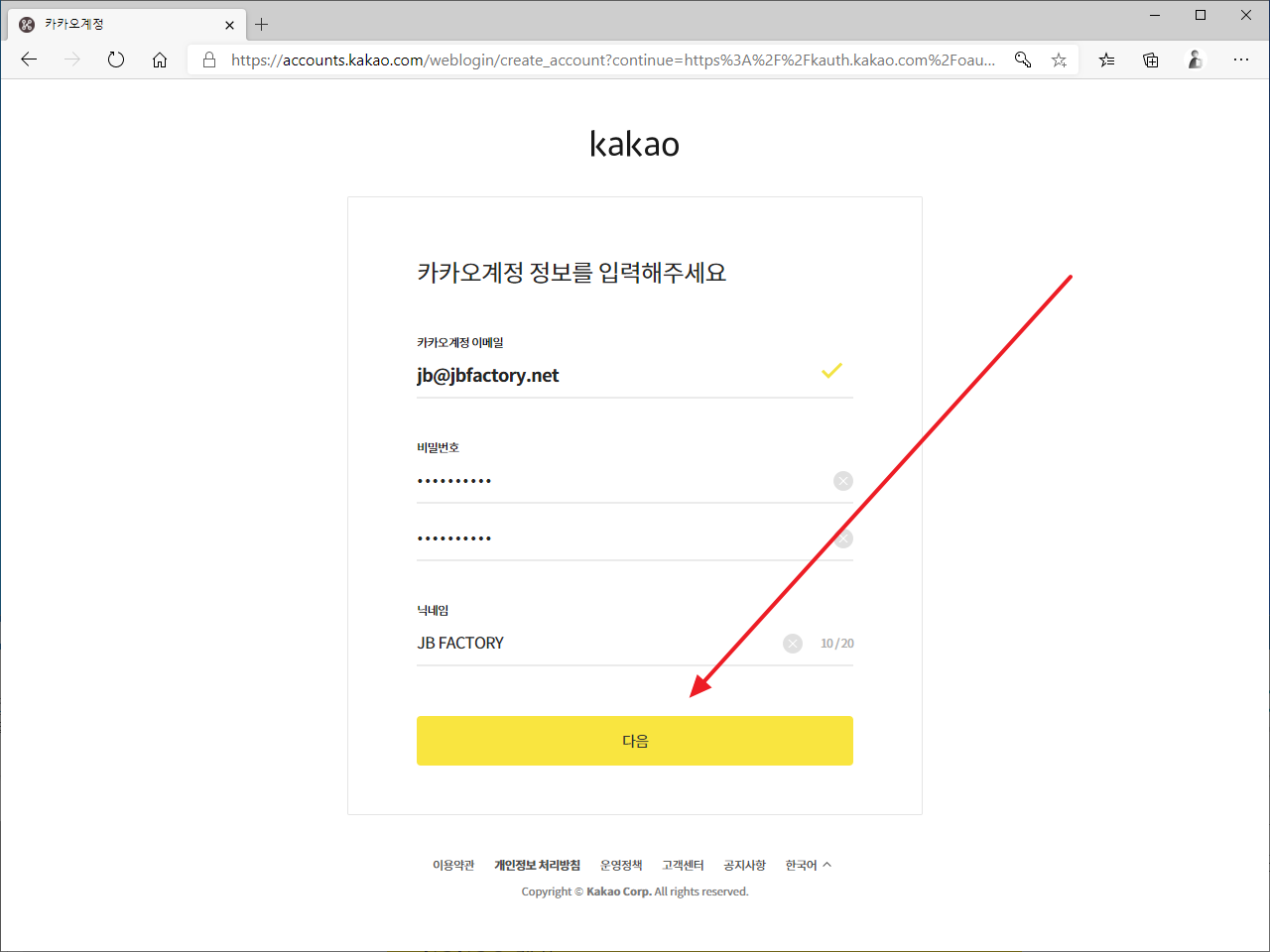Open the 운영정책 link
Image resolution: width=1270 pixels, height=952 pixels.
(621, 865)
